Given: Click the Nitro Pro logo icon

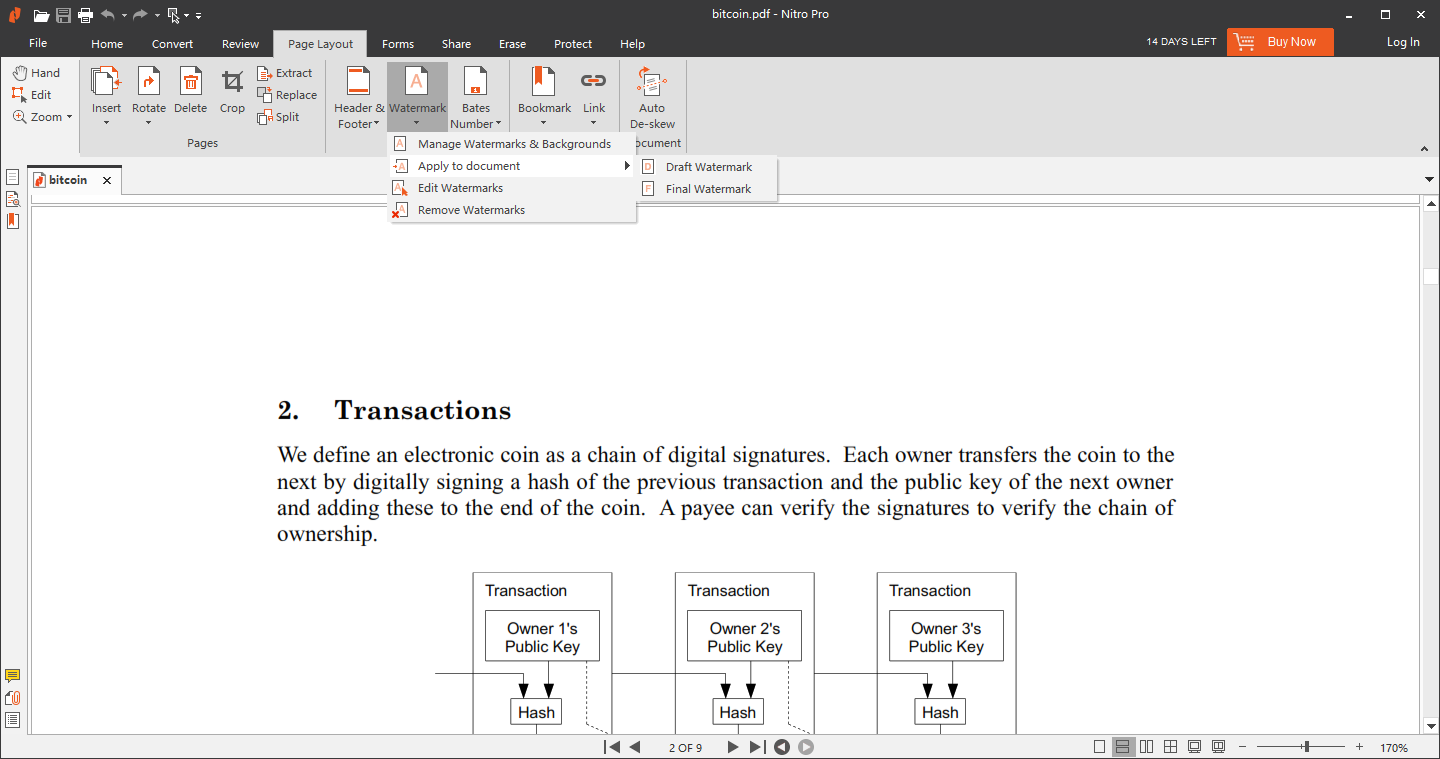Looking at the screenshot, I should [13, 14].
